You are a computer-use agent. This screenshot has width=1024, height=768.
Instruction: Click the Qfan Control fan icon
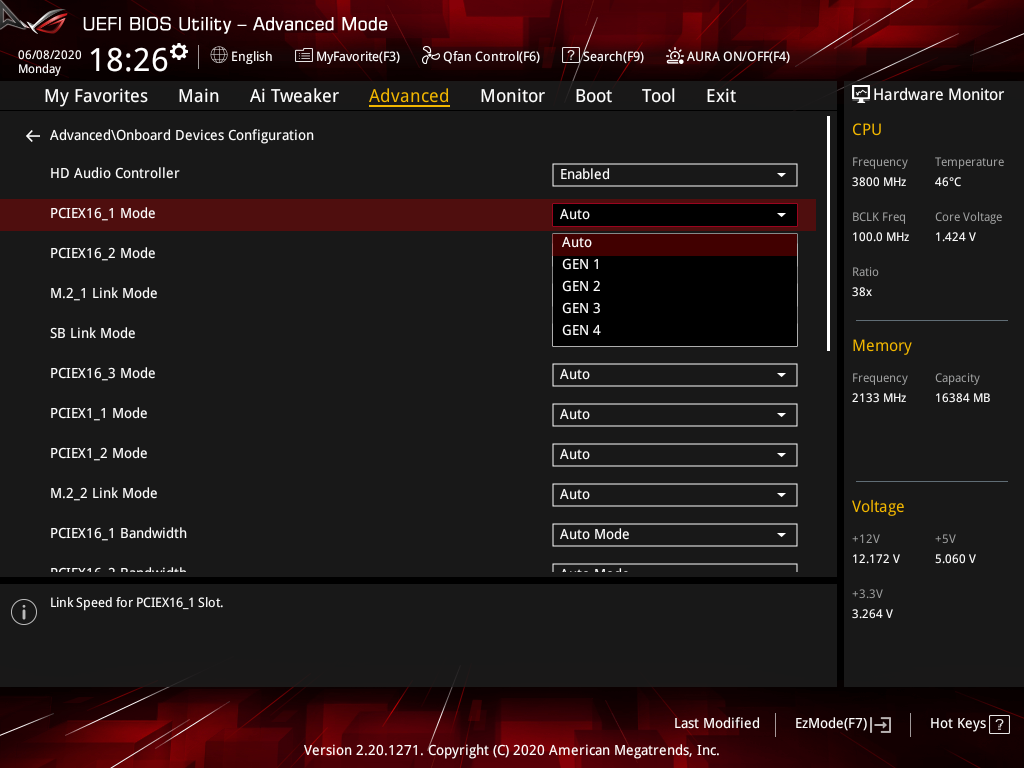(x=430, y=56)
